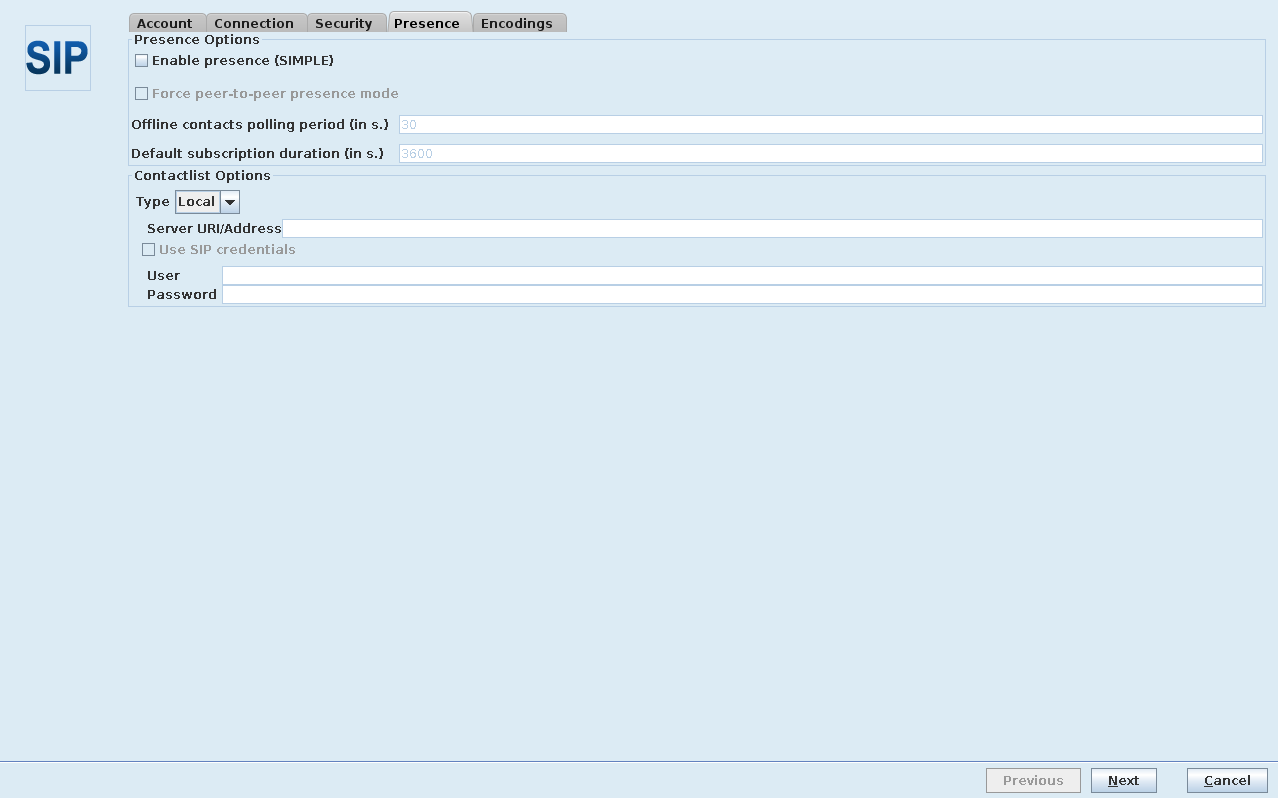Viewport: 1278px width, 798px height.
Task: Switch to the Account tab
Action: click(x=165, y=23)
